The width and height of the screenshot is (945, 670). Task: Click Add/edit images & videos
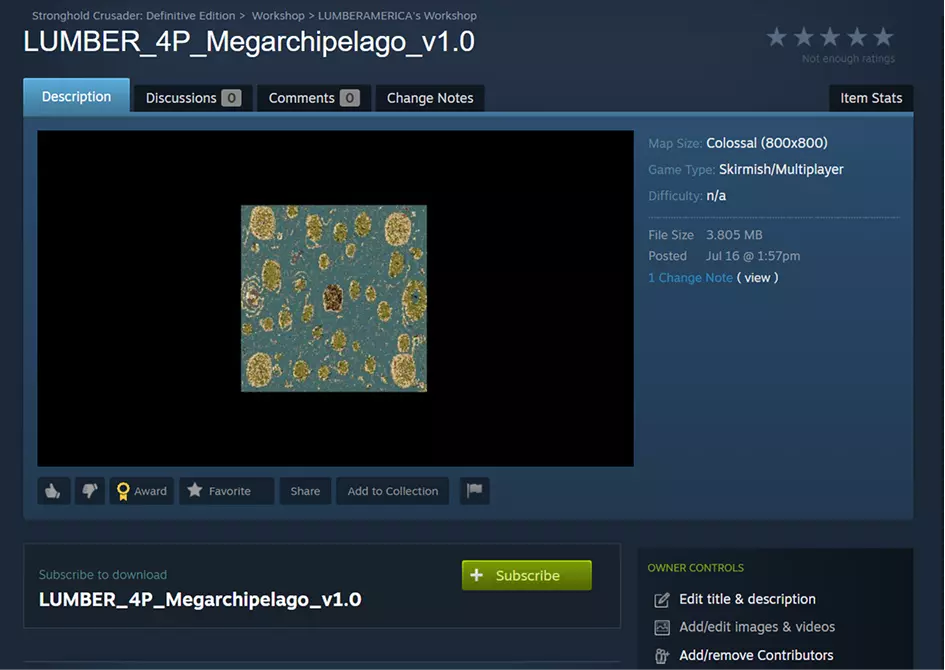pos(757,627)
